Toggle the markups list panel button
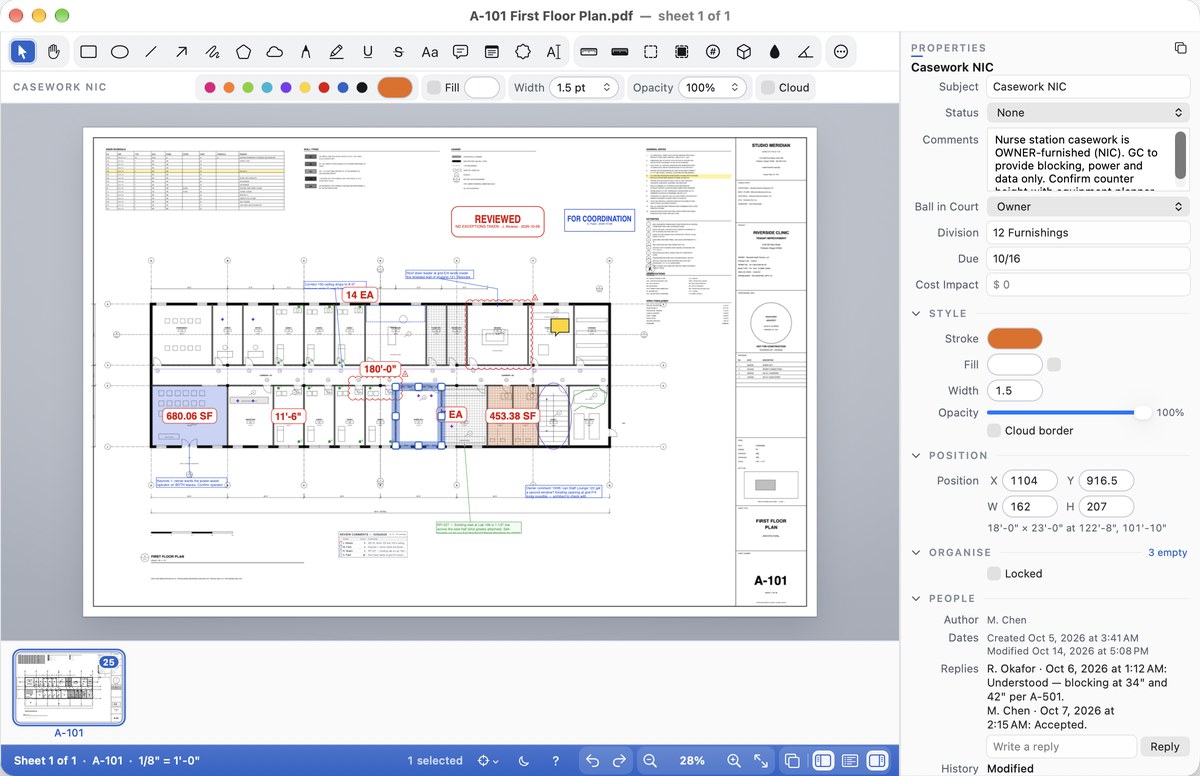The image size is (1200, 776). pos(850,761)
